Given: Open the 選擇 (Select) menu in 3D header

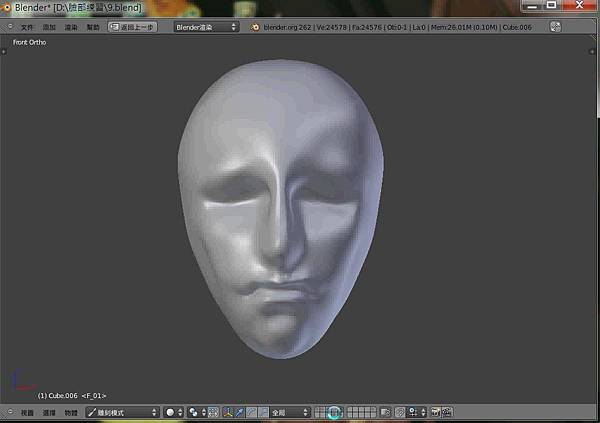Looking at the screenshot, I should point(49,412).
